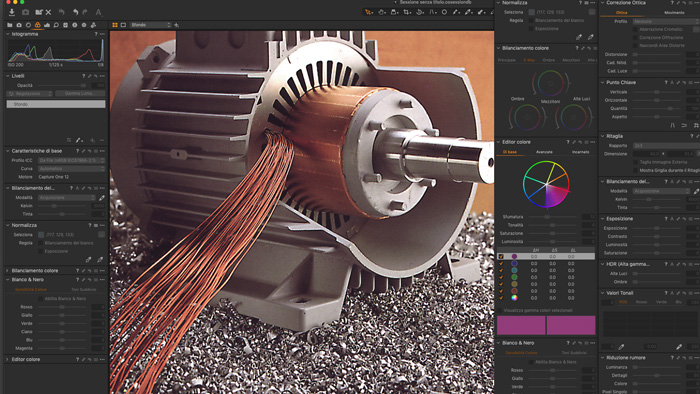Enable Bilanciamento del bianco checkbox in left Normalizza
Viewport: 700px width, 394px height.
41,243
